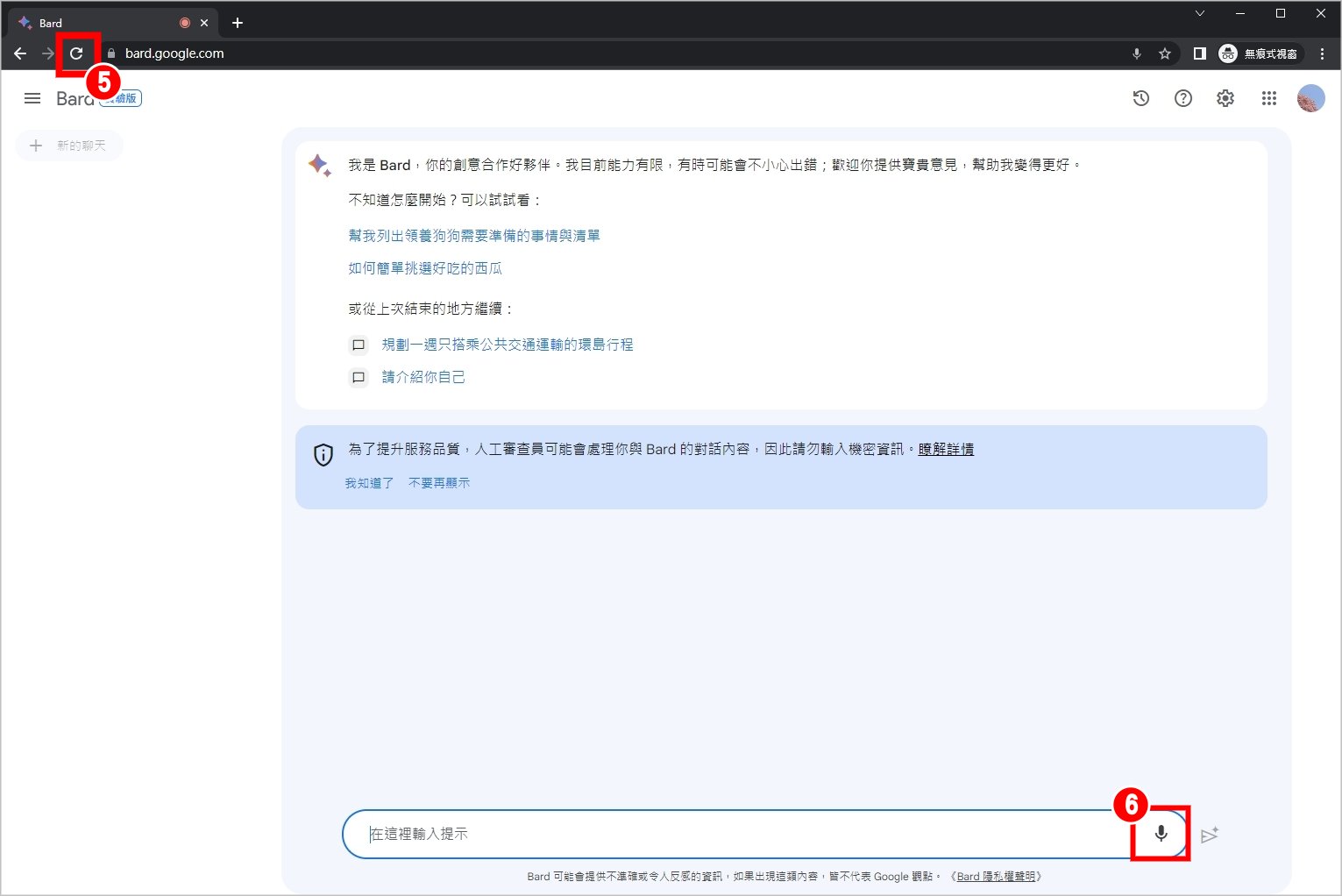
Task: Open Chrome three-dot menu
Action: pos(1322,53)
